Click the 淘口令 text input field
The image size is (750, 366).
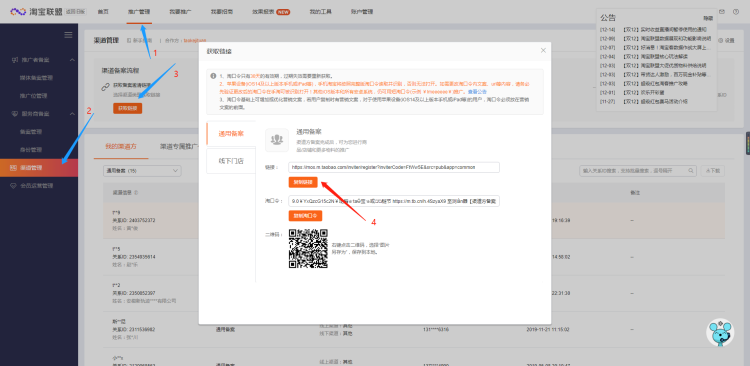tap(394, 201)
